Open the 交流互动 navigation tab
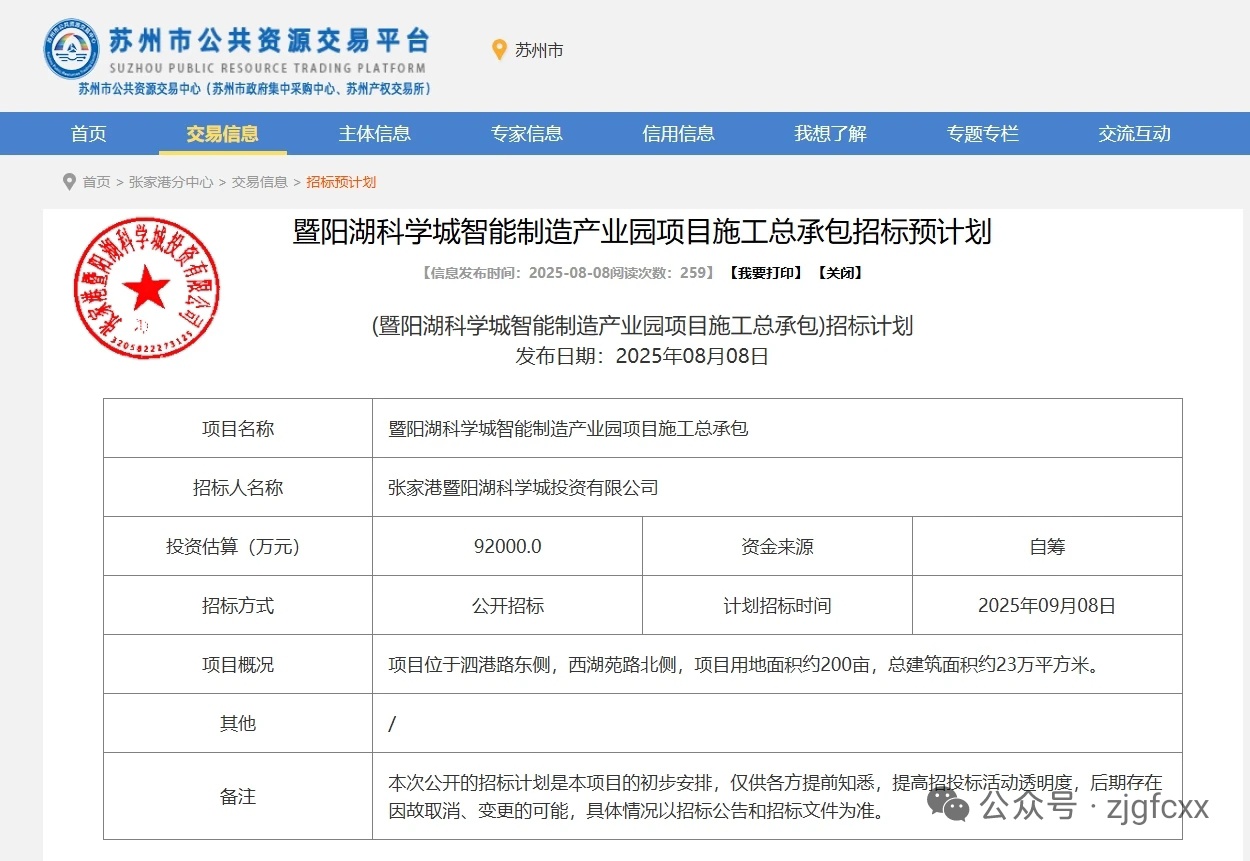The width and height of the screenshot is (1250, 861). pos(1134,134)
